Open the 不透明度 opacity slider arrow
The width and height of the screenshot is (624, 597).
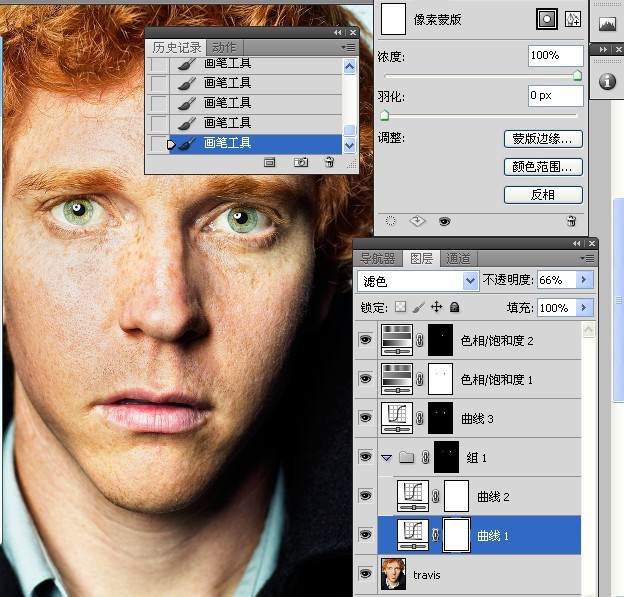coord(584,280)
